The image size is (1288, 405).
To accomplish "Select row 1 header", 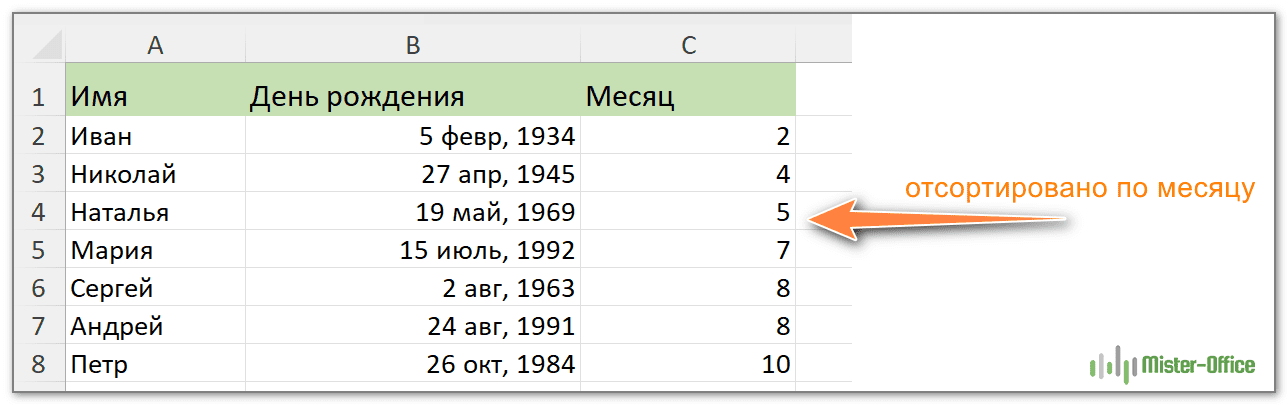I will (x=39, y=97).
